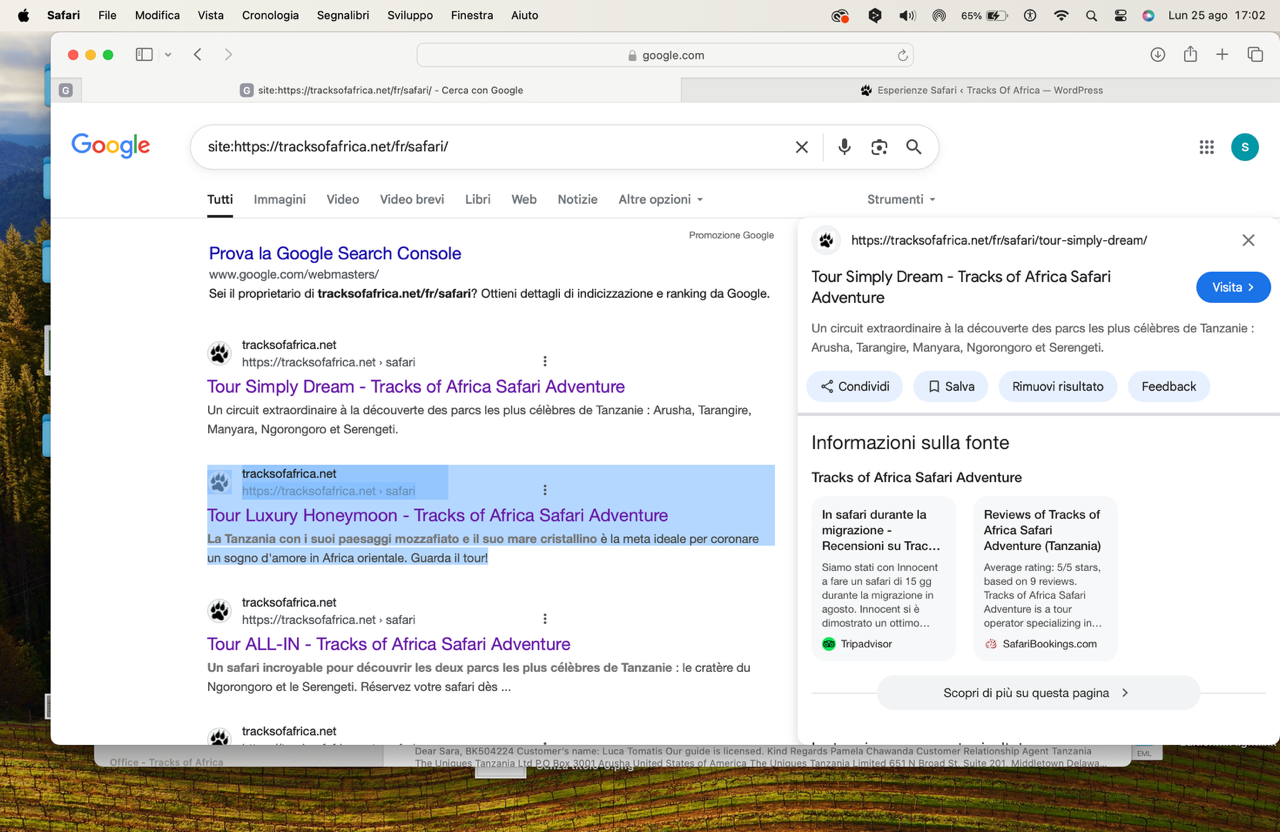1280x832 pixels.
Task: Click the pinned Google tab icon
Action: click(x=66, y=90)
